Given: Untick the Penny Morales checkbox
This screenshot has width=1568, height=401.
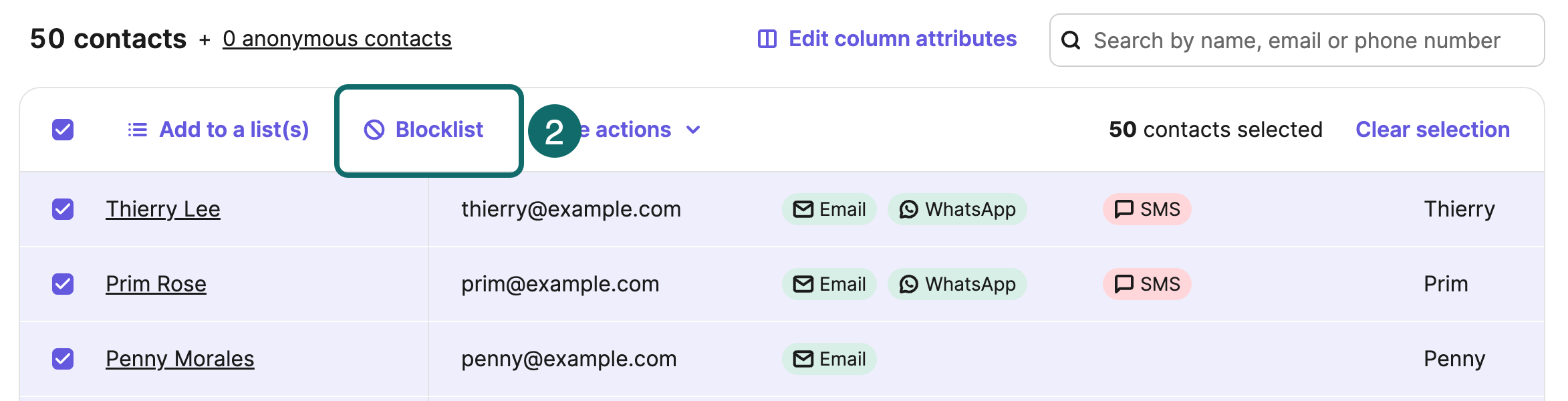Looking at the screenshot, I should (x=63, y=359).
